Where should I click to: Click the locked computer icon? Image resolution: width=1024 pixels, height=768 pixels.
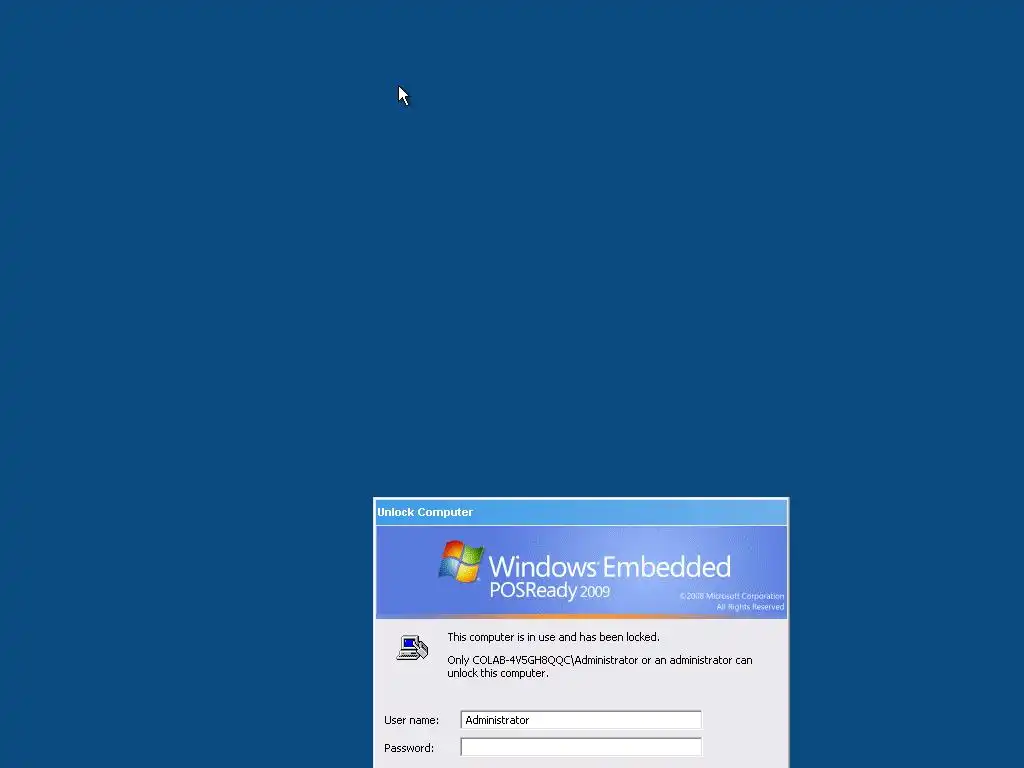pos(412,648)
